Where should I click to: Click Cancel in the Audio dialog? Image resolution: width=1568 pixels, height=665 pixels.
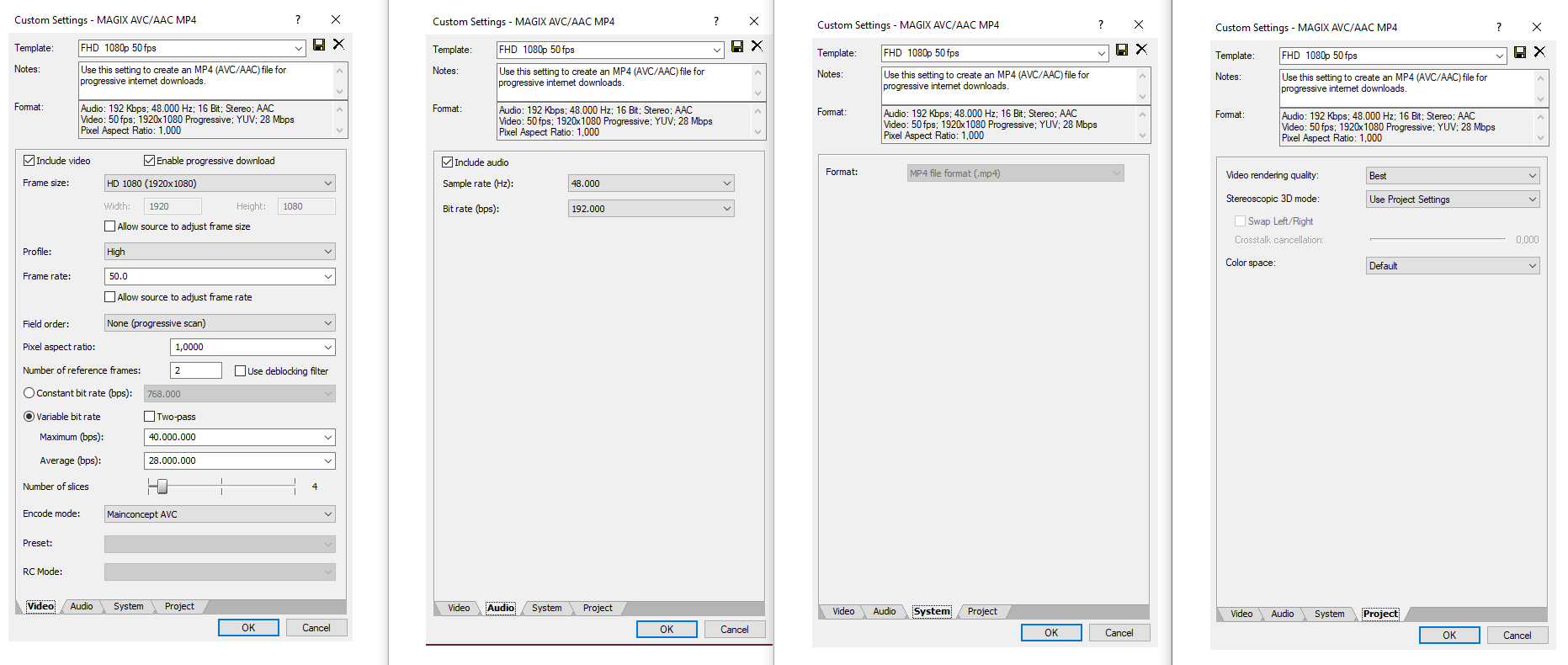coord(735,629)
